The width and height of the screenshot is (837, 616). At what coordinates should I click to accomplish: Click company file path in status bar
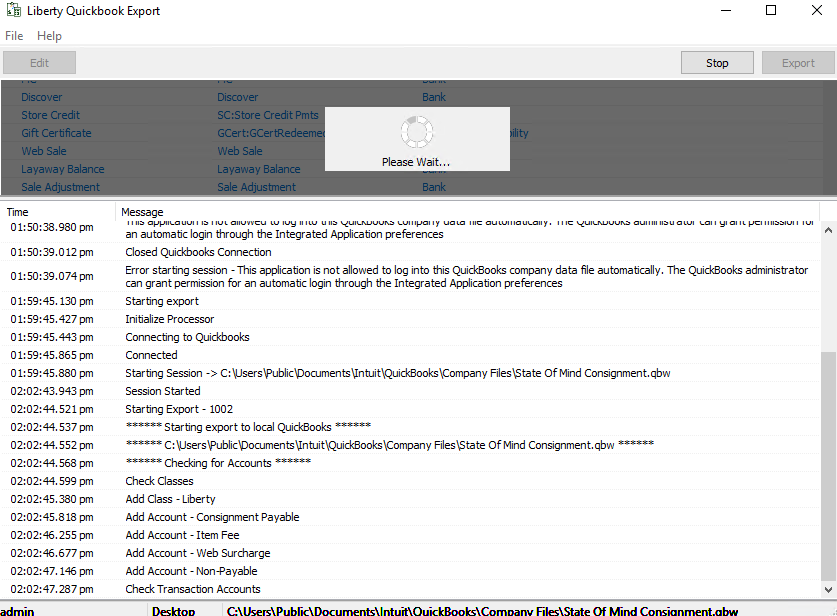(x=482, y=611)
